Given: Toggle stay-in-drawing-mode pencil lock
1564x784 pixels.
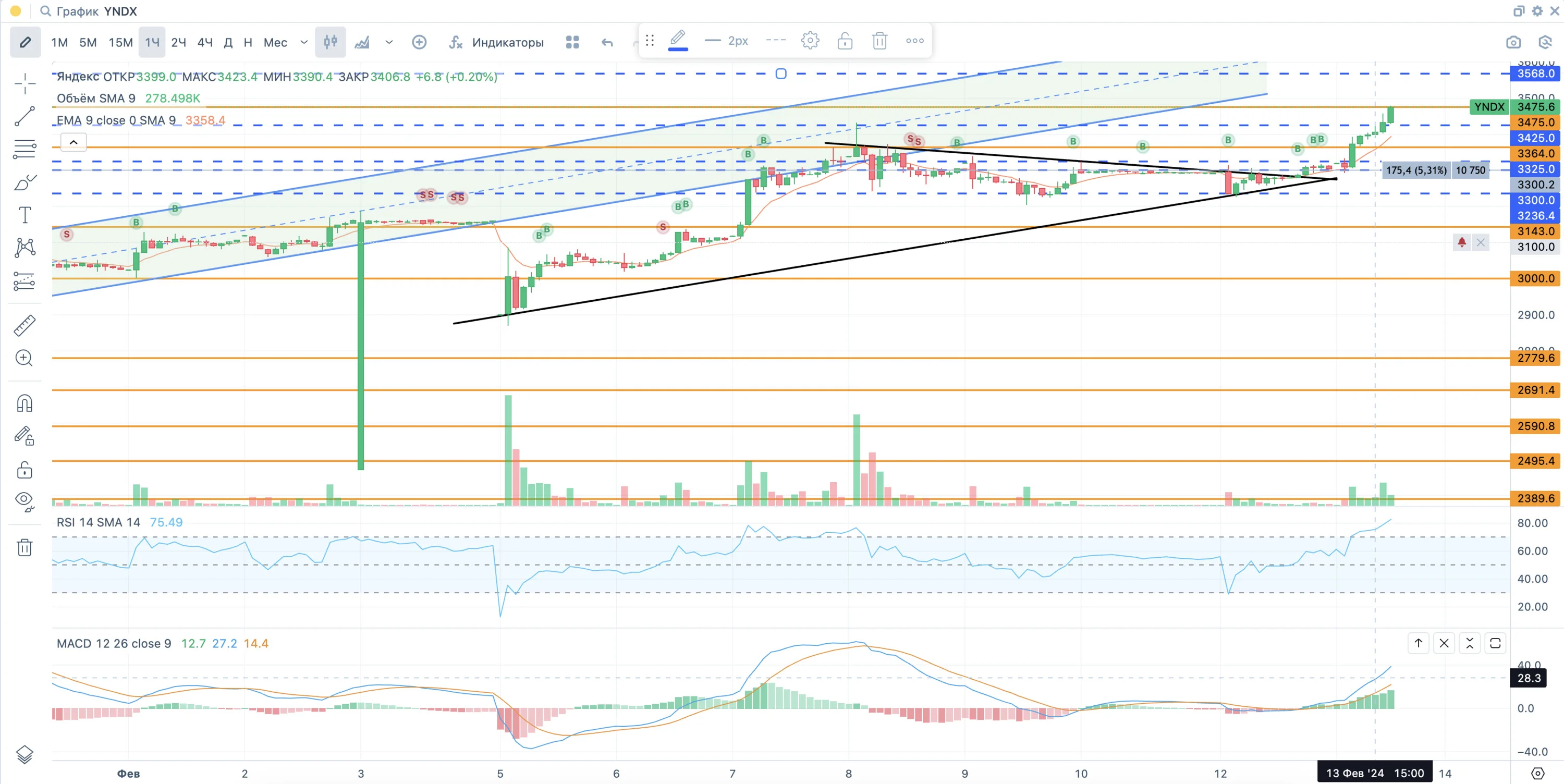Looking at the screenshot, I should pyautogui.click(x=25, y=436).
